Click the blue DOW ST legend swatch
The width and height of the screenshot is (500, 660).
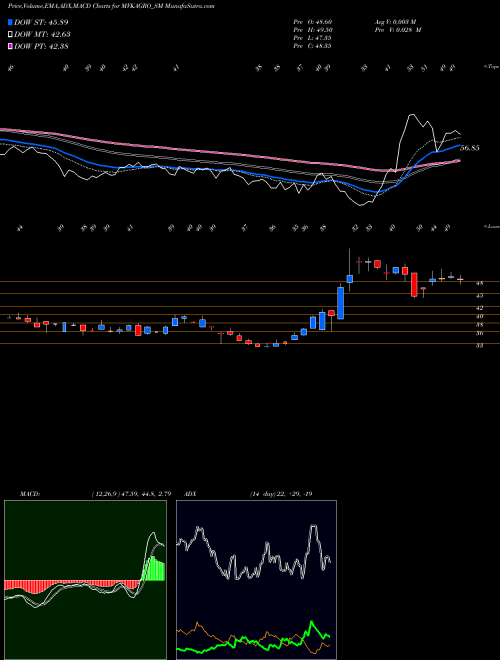point(11,22)
